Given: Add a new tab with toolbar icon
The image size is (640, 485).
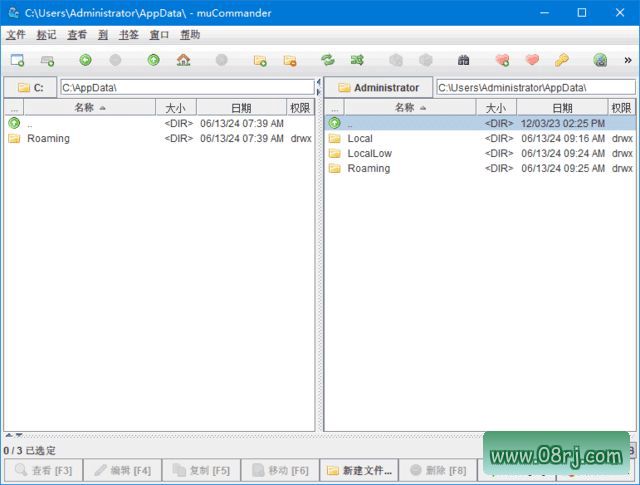Looking at the screenshot, I should (x=47, y=61).
